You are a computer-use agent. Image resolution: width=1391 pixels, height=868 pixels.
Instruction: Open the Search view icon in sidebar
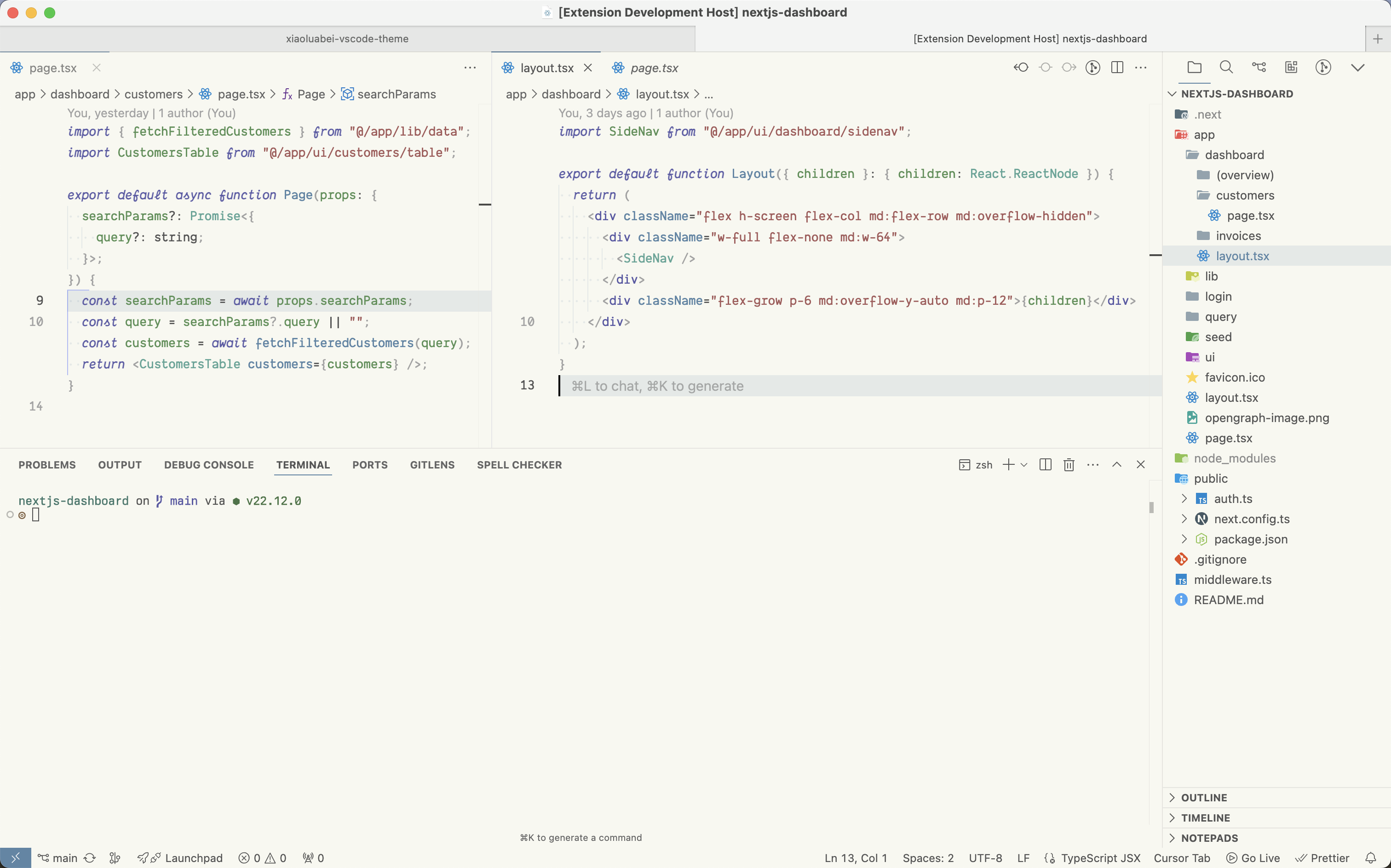click(1226, 67)
